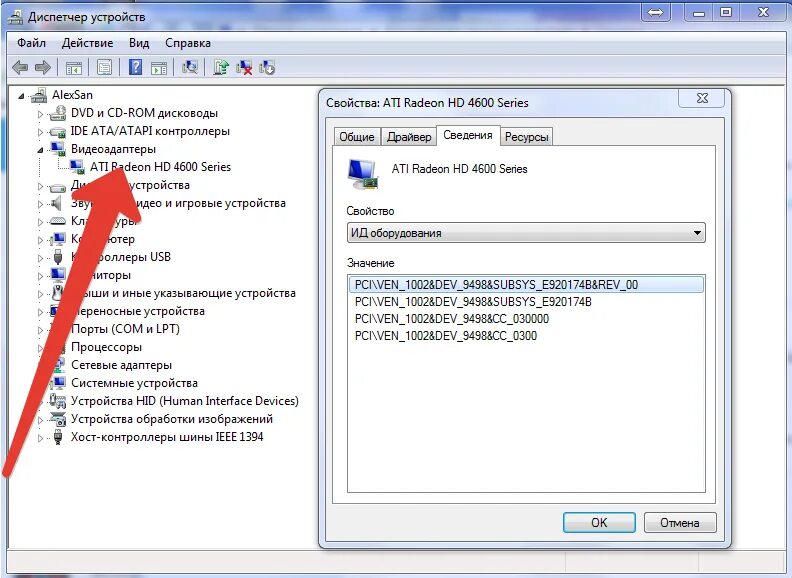Screen dimensions: 792x578
Task: Open the Действие menu
Action: (87, 43)
